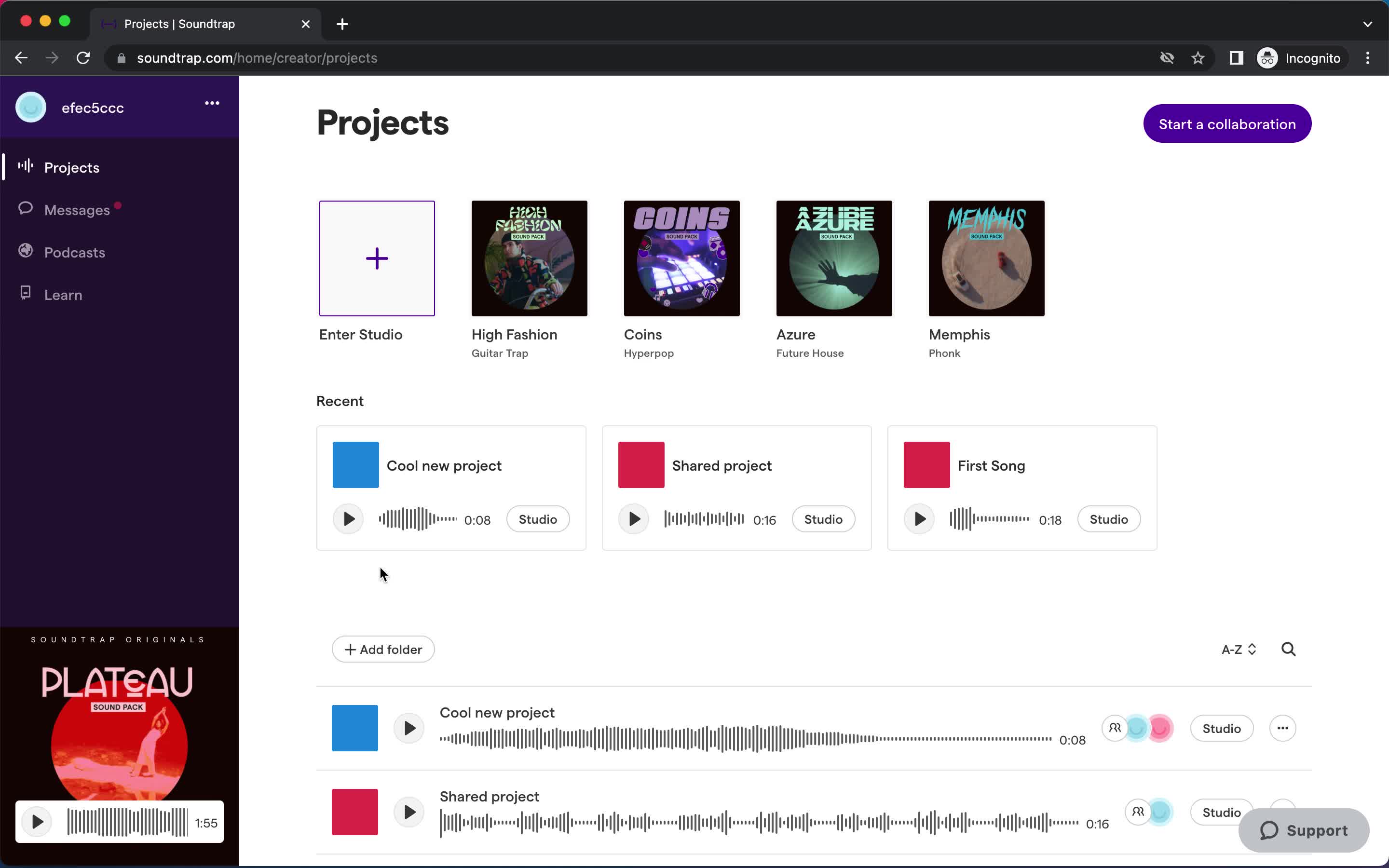This screenshot has height=868, width=1389.
Task: Expand the A-Z sort order dropdown
Action: 1238,649
